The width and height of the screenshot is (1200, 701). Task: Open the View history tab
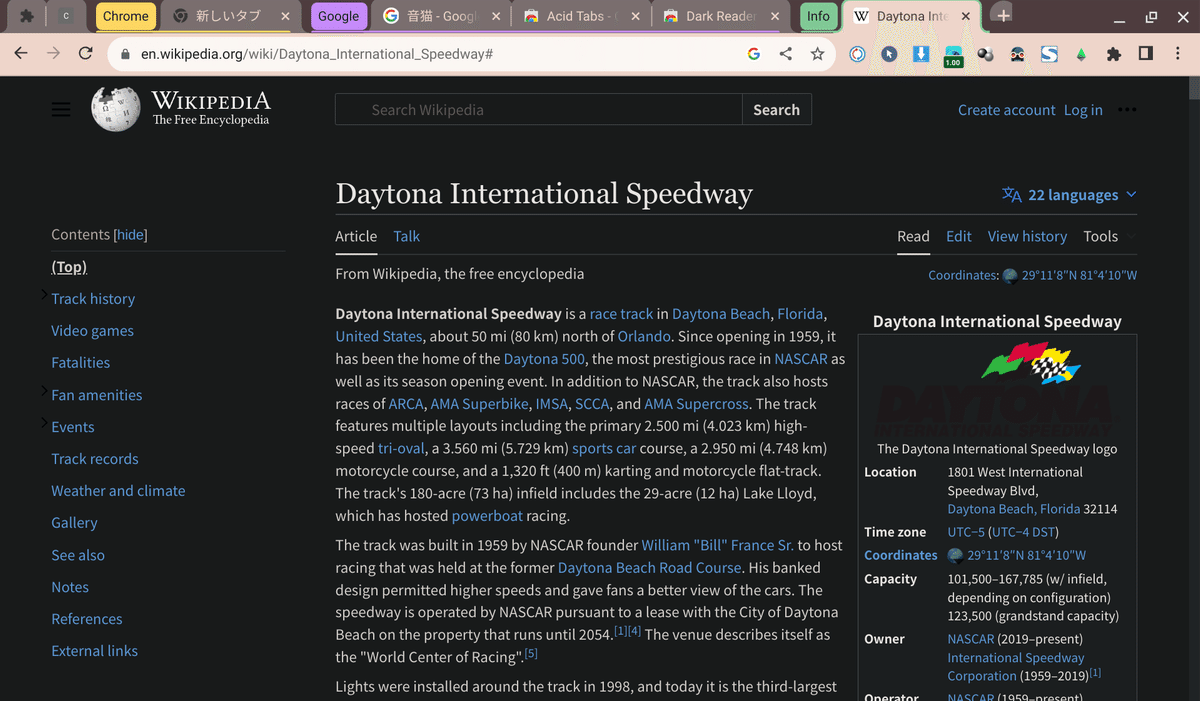click(1027, 237)
